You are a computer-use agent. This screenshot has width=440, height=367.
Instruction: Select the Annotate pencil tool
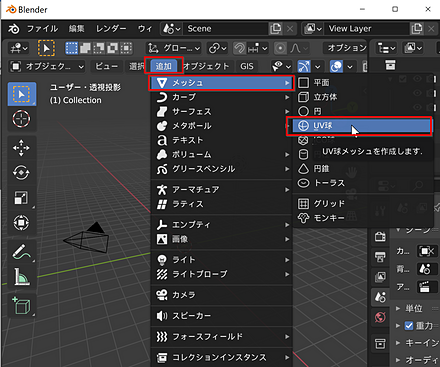coord(21,252)
